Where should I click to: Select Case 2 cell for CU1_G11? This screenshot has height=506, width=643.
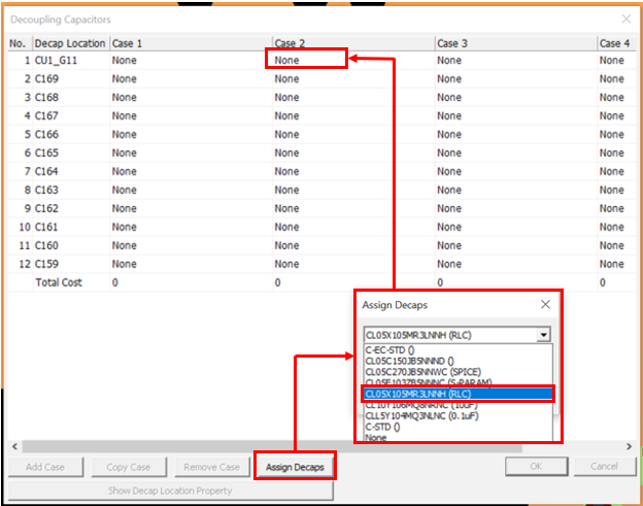[306, 60]
